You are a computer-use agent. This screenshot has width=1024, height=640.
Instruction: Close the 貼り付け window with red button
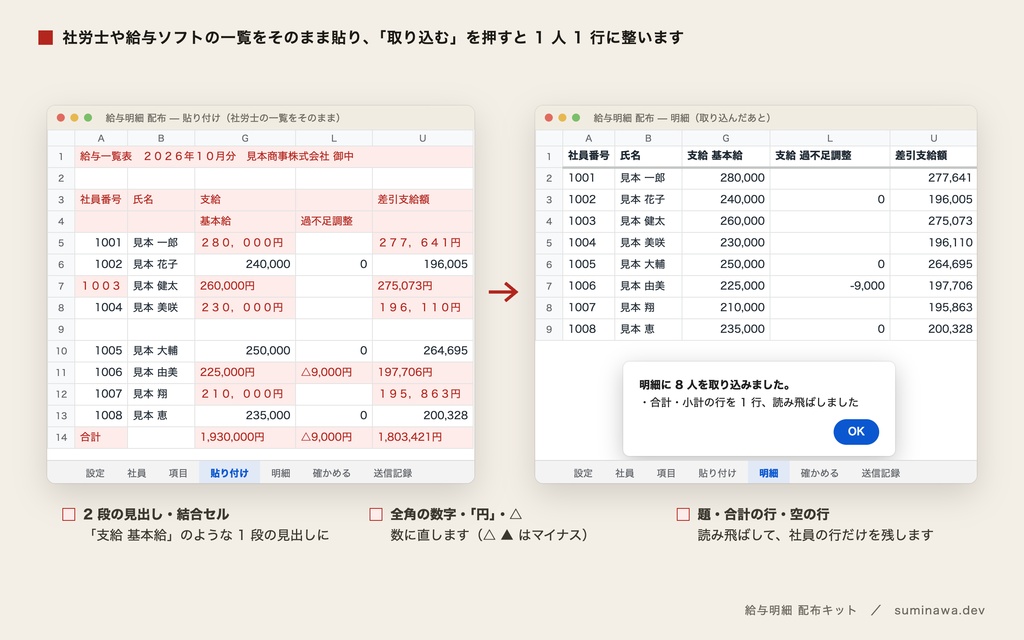coord(61,118)
